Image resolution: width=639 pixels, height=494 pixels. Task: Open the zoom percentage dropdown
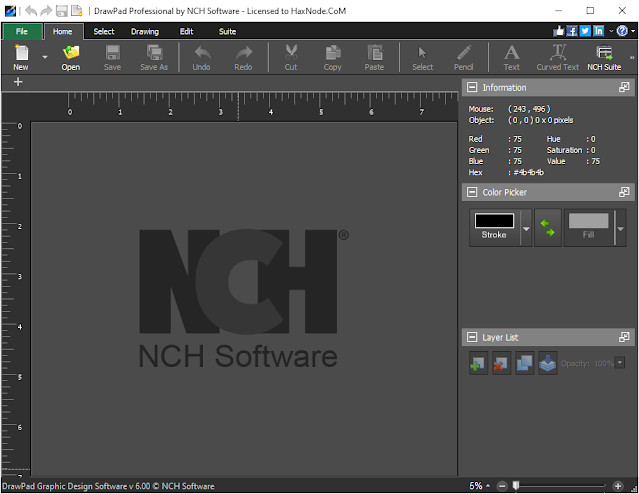(x=488, y=486)
